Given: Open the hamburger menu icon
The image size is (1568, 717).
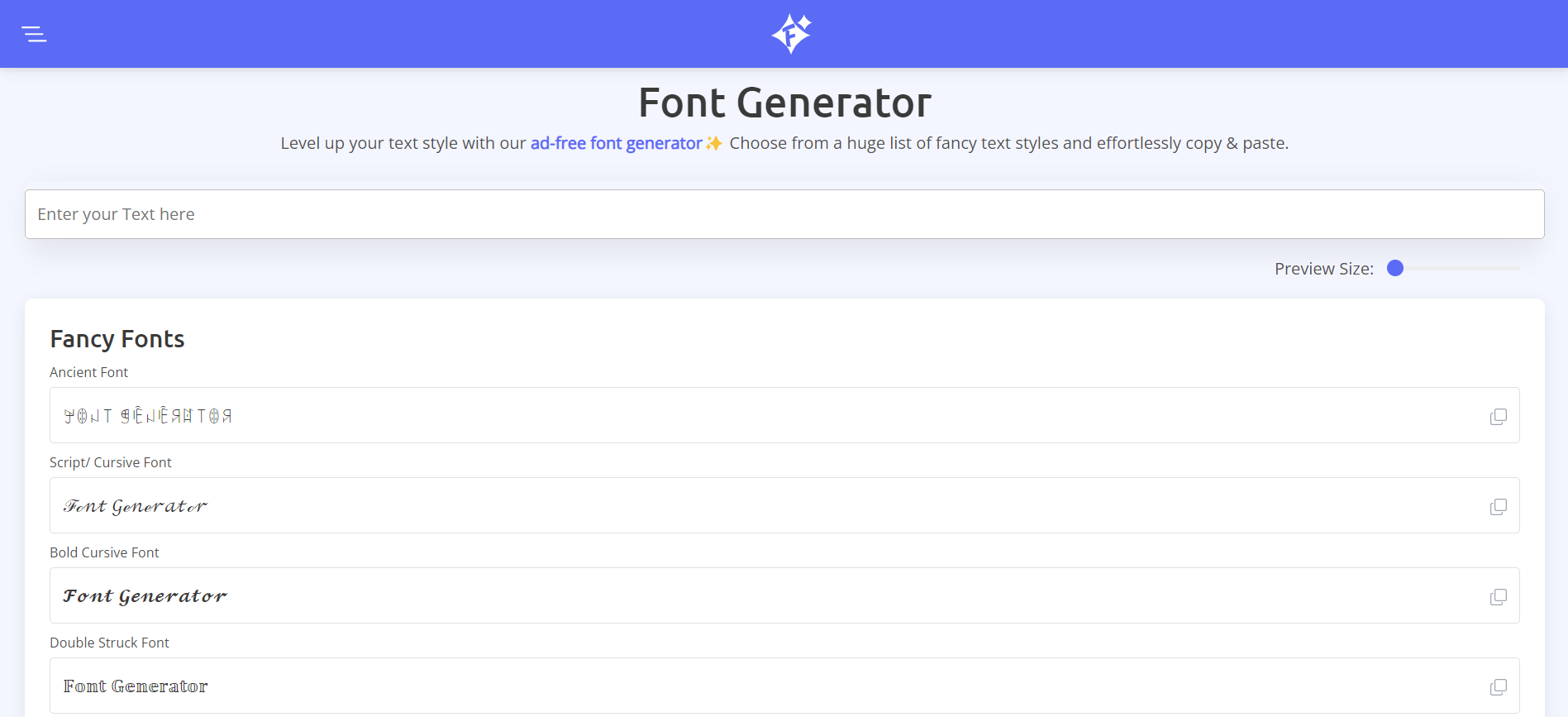Looking at the screenshot, I should 34,34.
